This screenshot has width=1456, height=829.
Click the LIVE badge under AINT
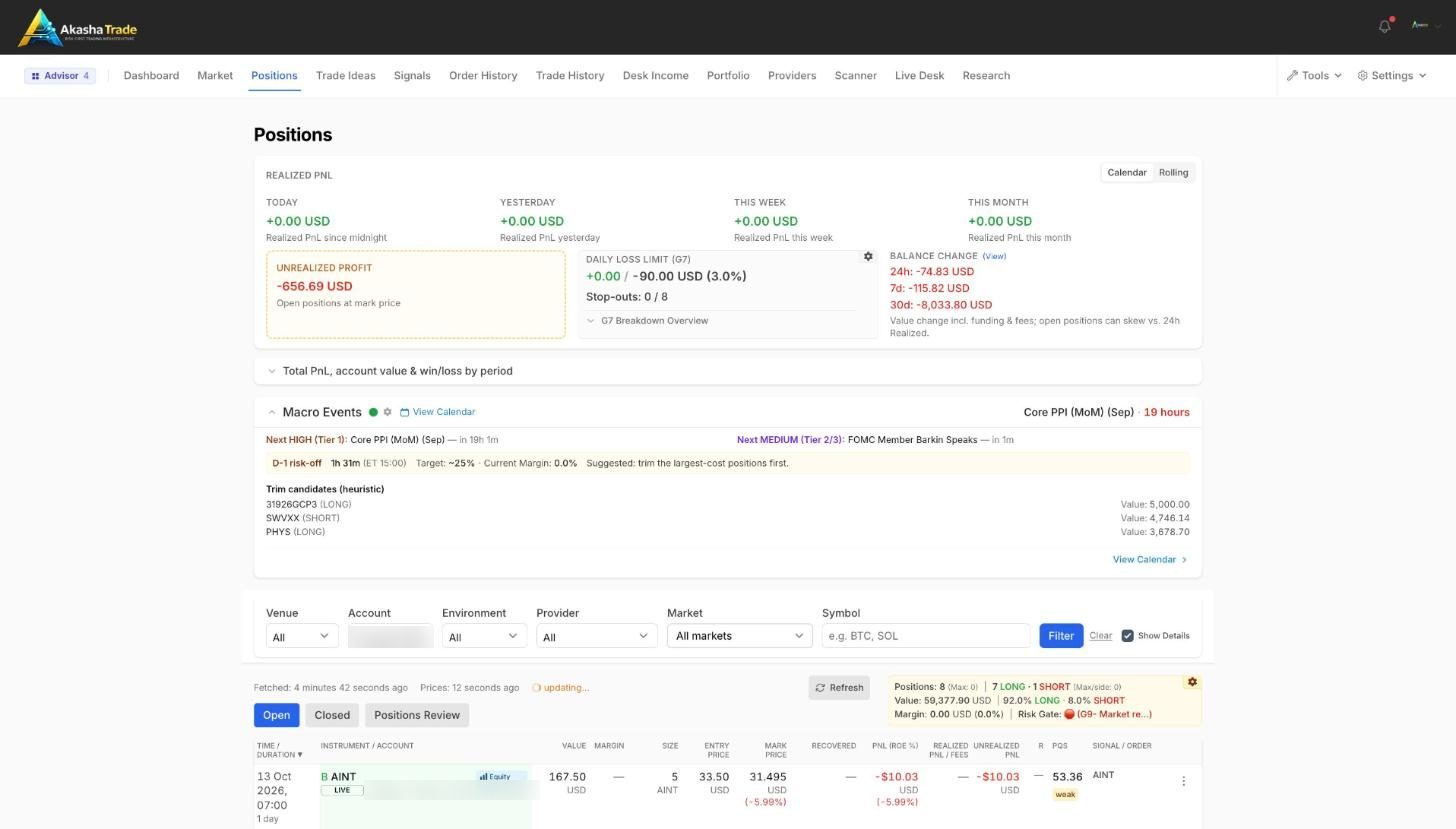click(x=342, y=790)
